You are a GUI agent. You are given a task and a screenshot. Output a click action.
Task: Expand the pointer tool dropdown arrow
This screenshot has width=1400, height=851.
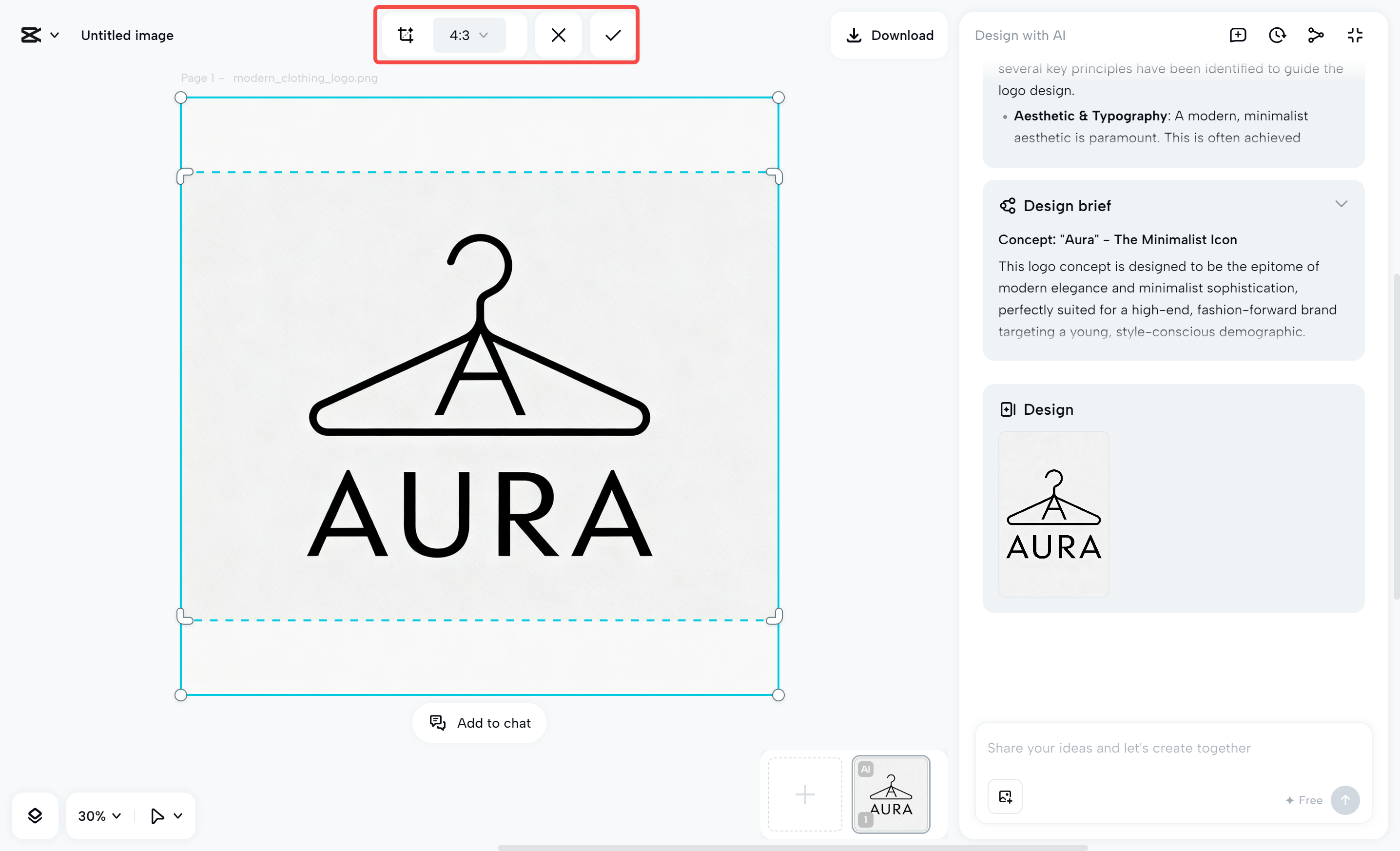(178, 815)
